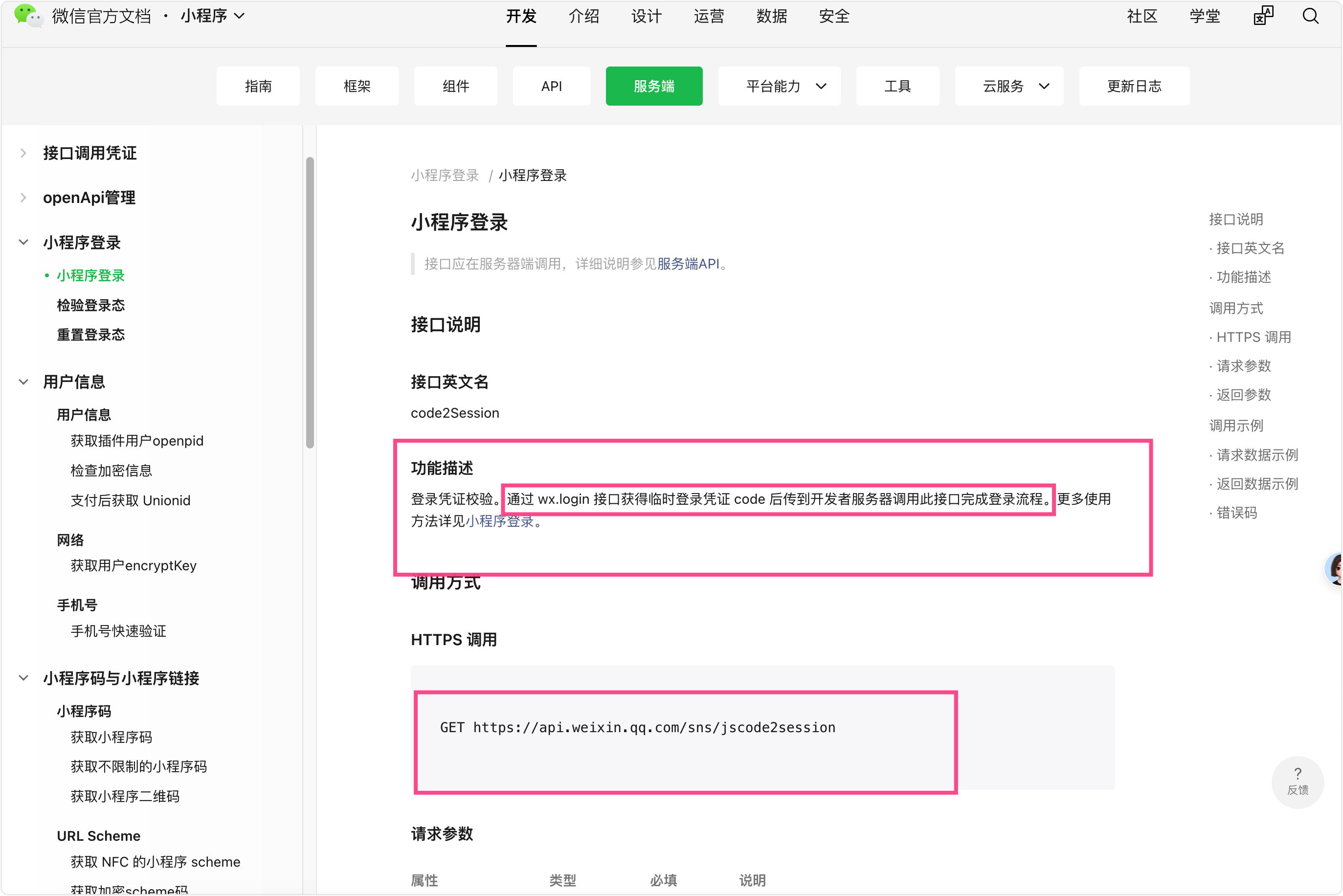
Task: Collapse the 小程序码与小程序链接 section
Action: coord(23,678)
